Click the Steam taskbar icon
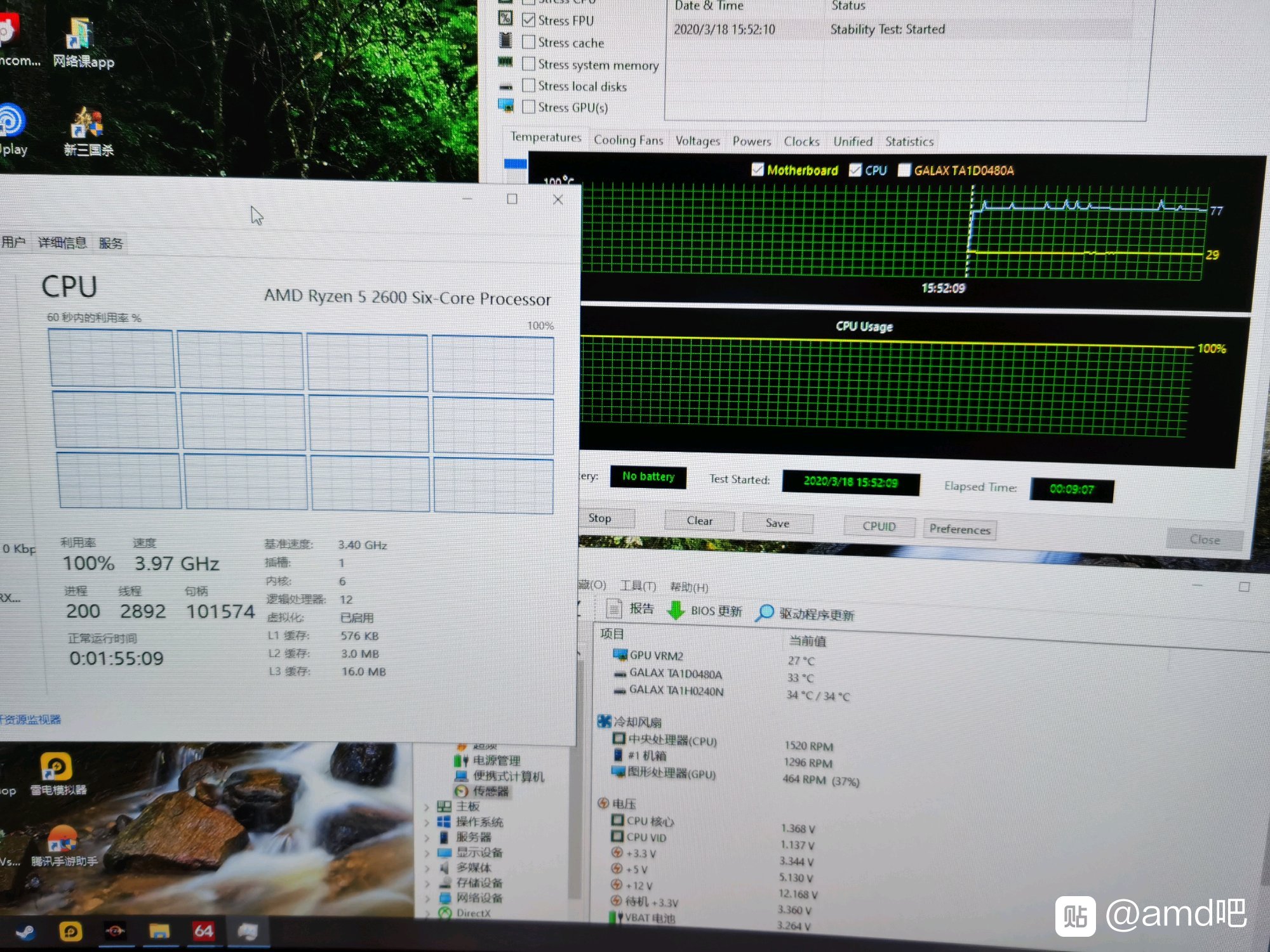The image size is (1270, 952). (x=25, y=932)
